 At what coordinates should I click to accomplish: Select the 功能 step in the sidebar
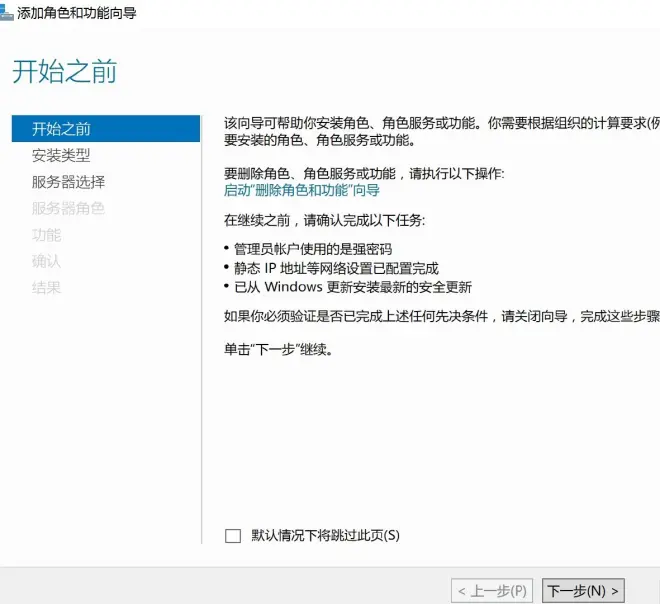pyautogui.click(x=46, y=235)
